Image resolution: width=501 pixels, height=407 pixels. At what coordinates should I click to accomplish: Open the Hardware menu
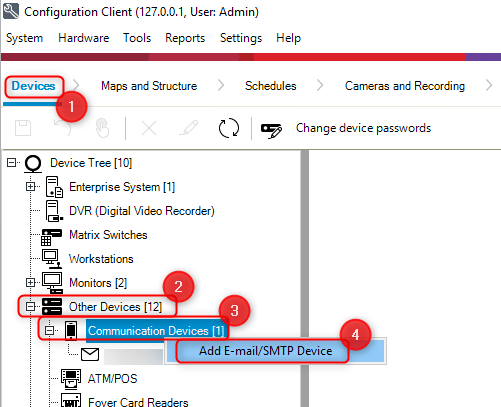[84, 38]
